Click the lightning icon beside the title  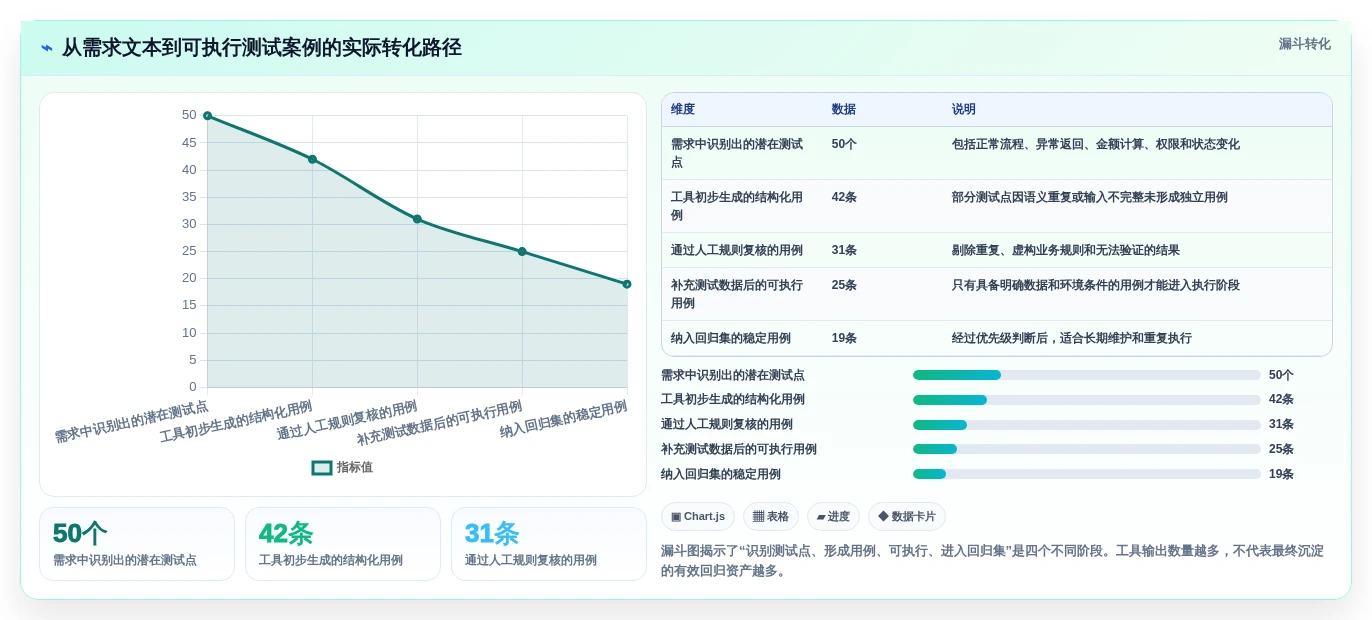click(x=47, y=48)
